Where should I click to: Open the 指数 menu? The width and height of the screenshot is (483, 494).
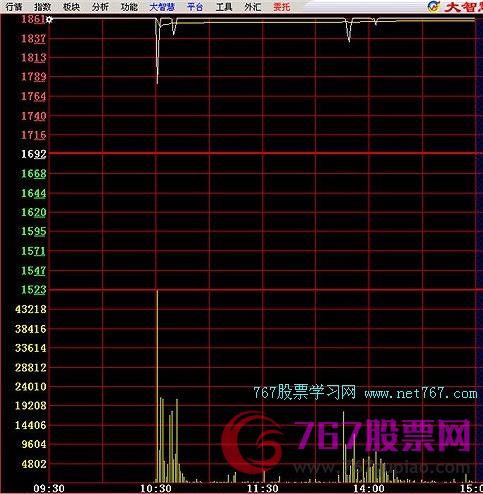tap(43, 7)
